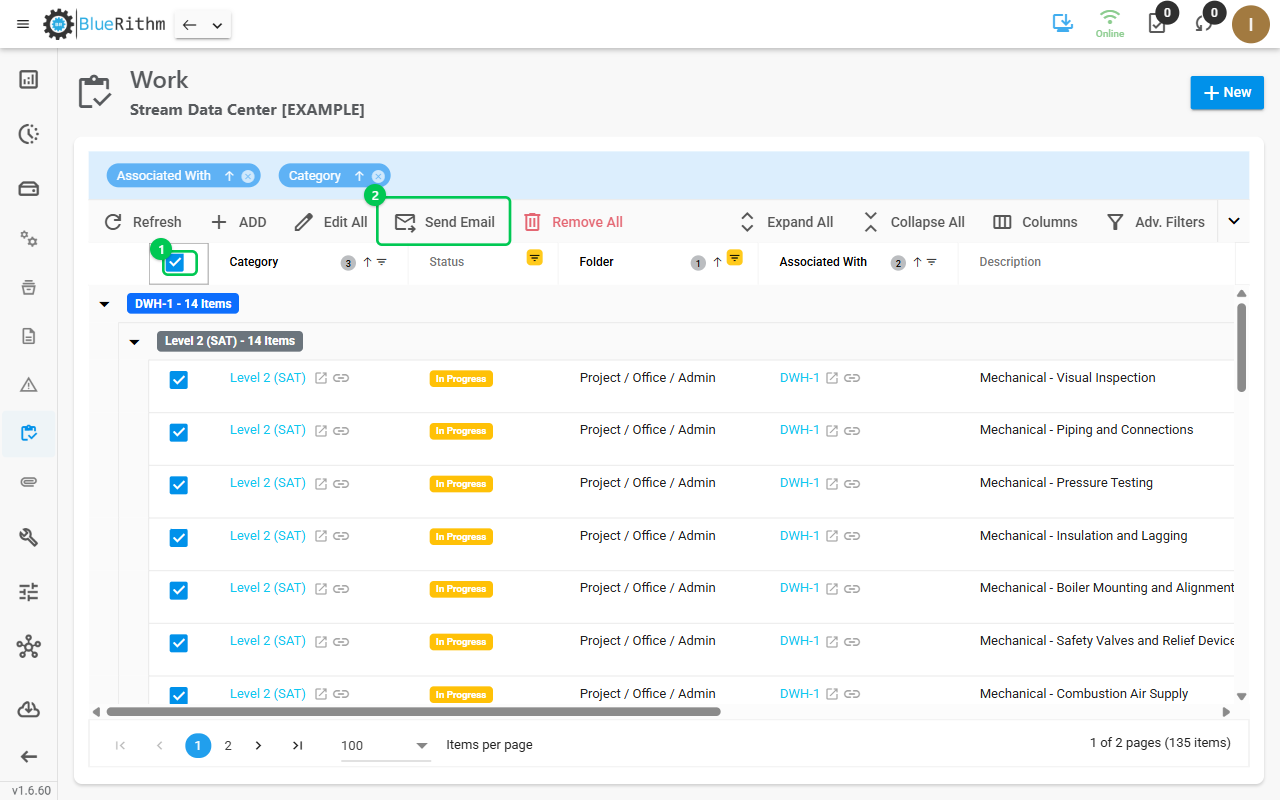Go to page 2 in pagination
1280x800 pixels.
pyautogui.click(x=228, y=745)
